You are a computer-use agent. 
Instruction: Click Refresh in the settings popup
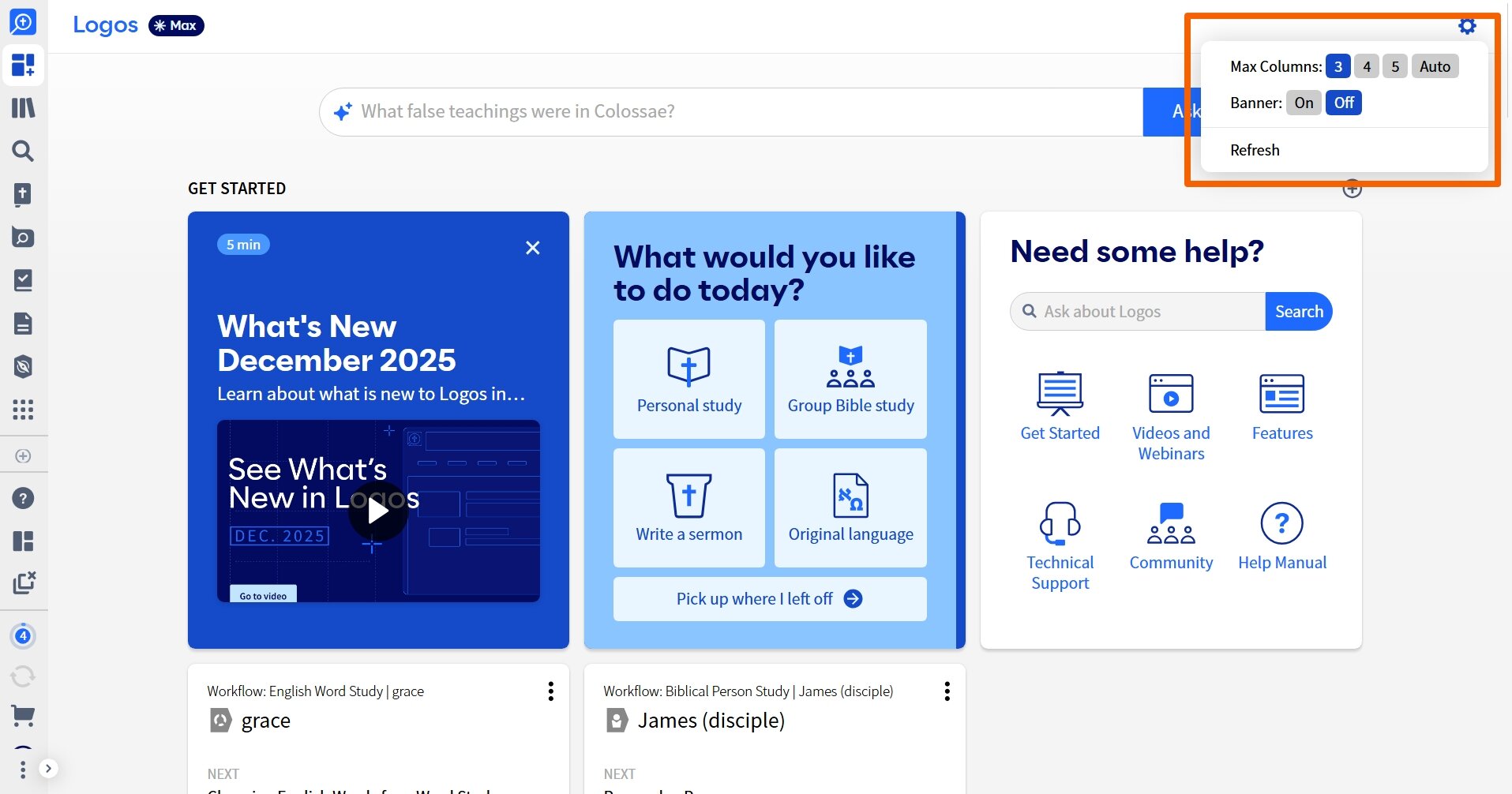[x=1255, y=150]
